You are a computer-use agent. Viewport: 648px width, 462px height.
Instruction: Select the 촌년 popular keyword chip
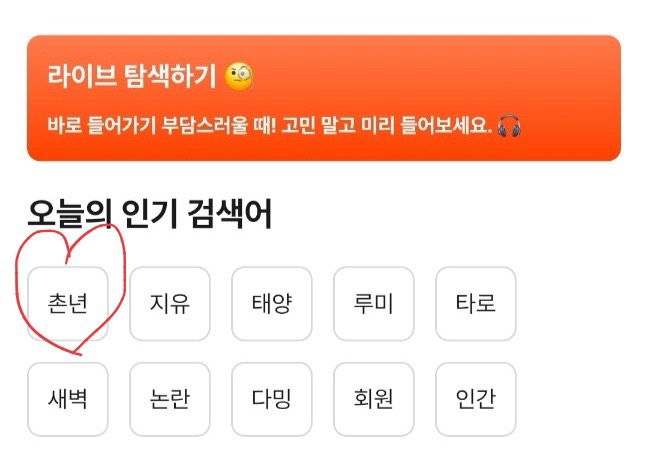click(68, 304)
